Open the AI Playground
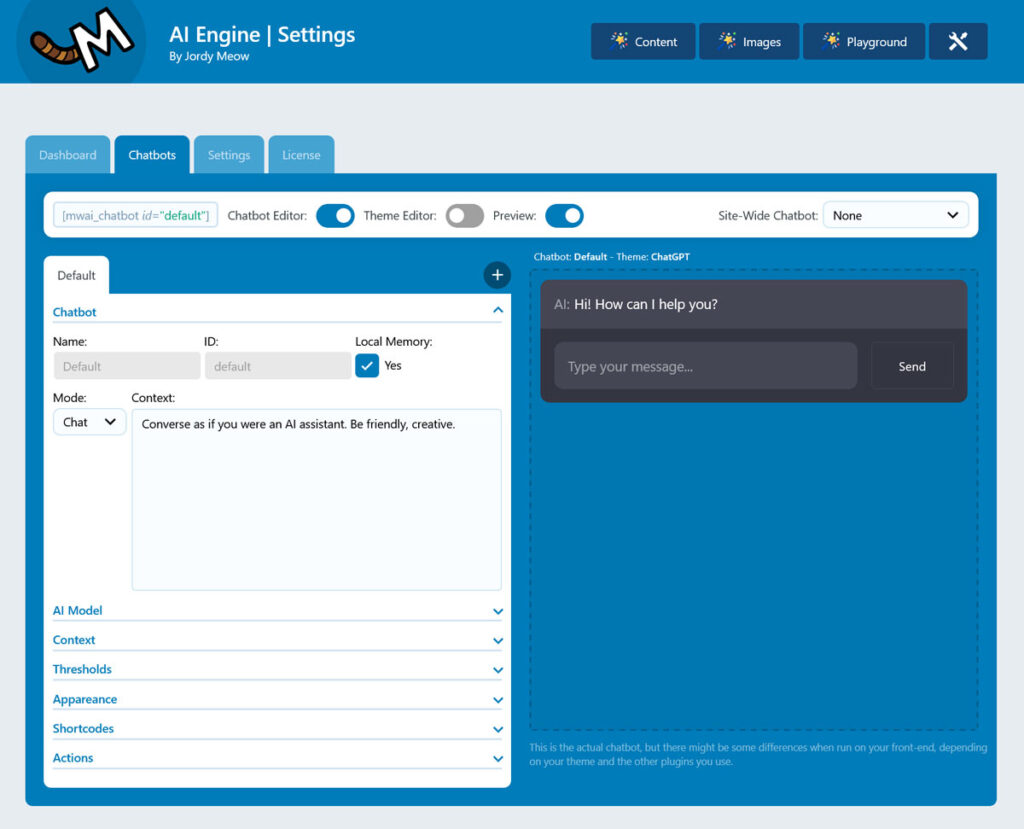Viewport: 1024px width, 829px height. [x=864, y=41]
